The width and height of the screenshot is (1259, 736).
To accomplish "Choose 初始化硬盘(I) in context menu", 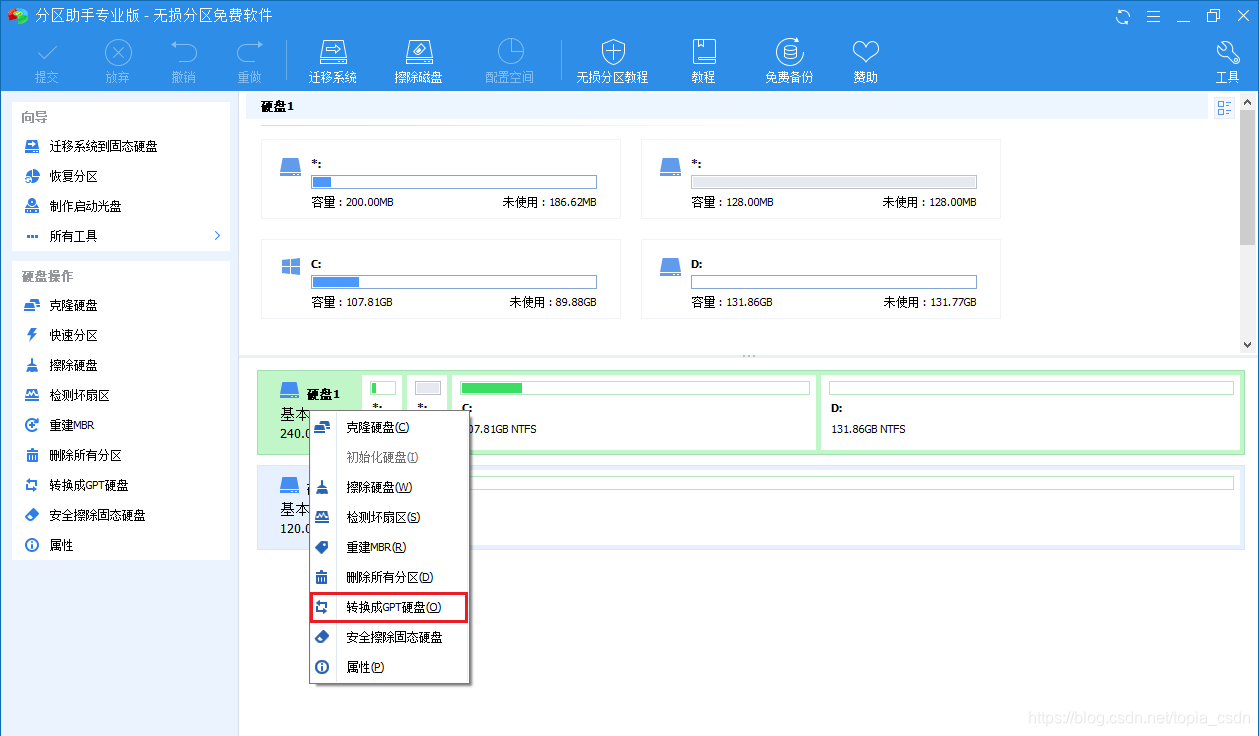I will click(389, 457).
